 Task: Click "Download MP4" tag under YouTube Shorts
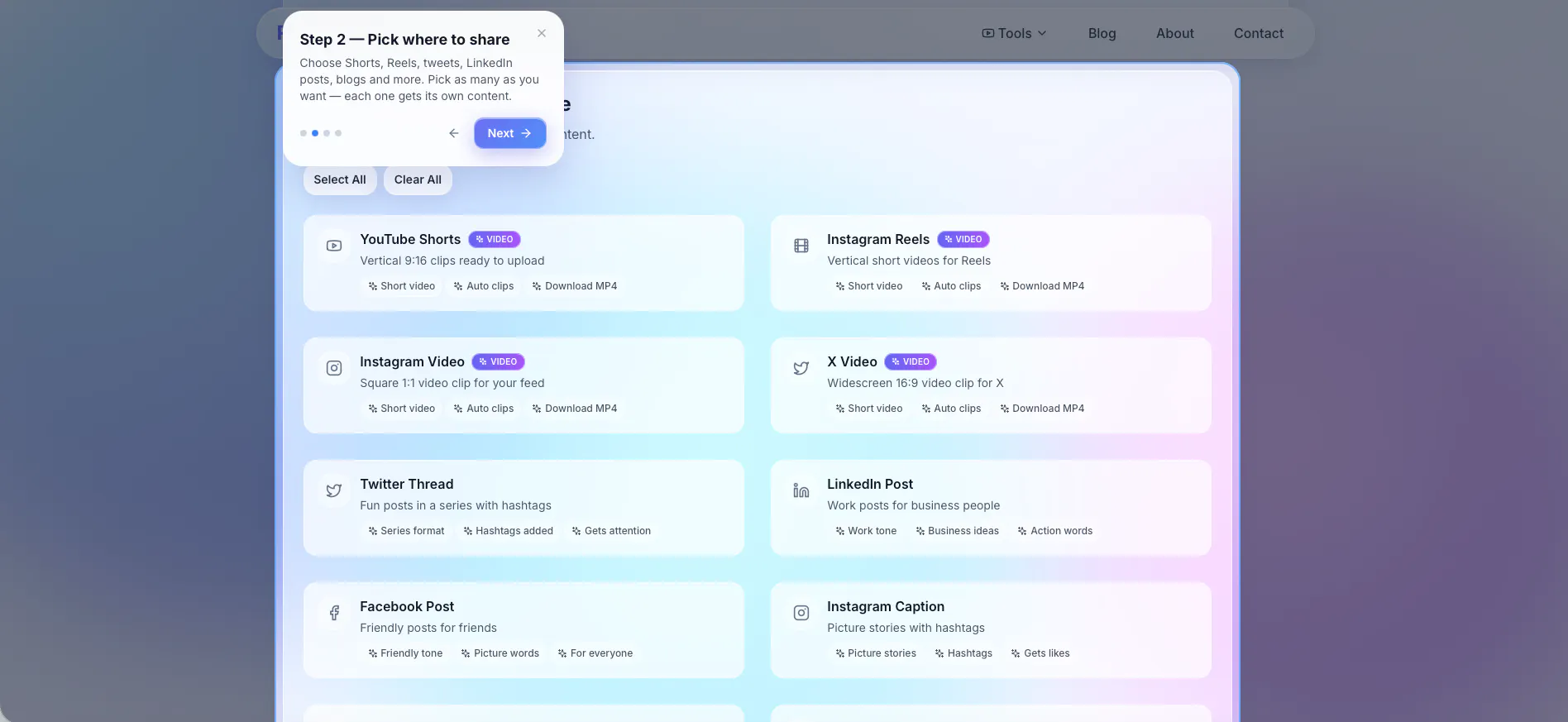click(575, 286)
